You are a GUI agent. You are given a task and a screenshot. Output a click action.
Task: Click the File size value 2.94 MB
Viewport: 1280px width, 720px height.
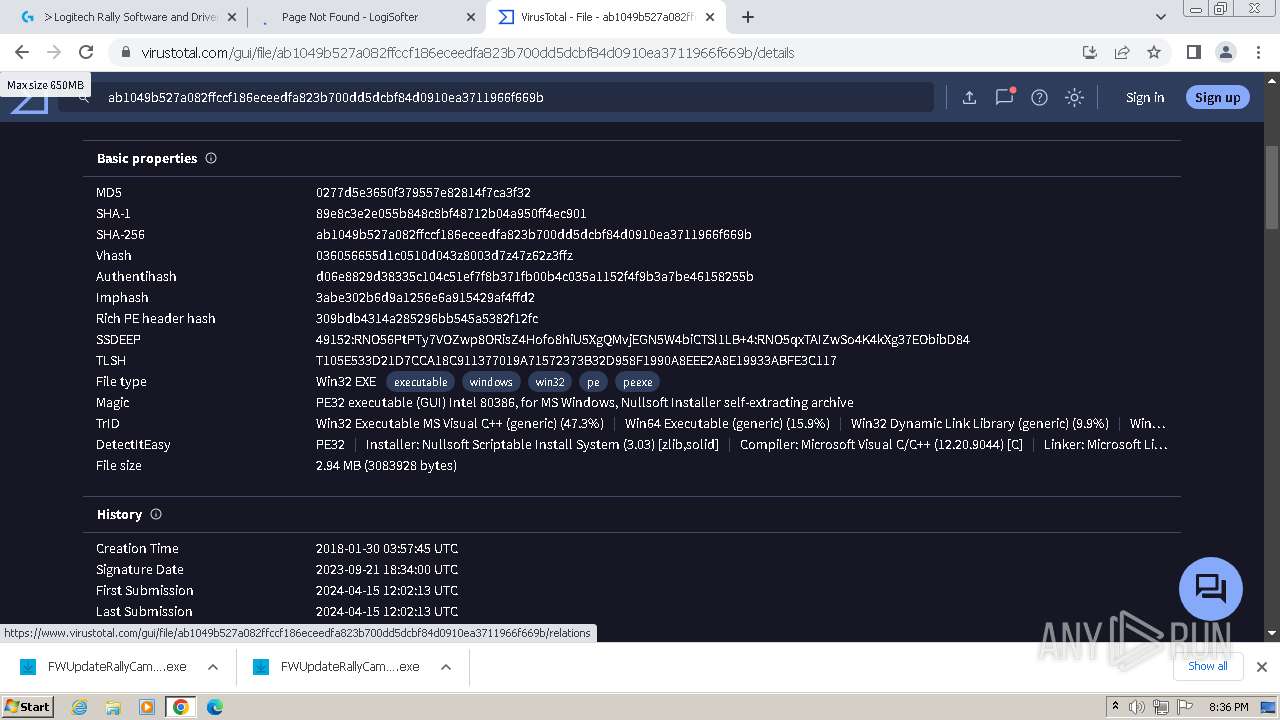pos(386,465)
